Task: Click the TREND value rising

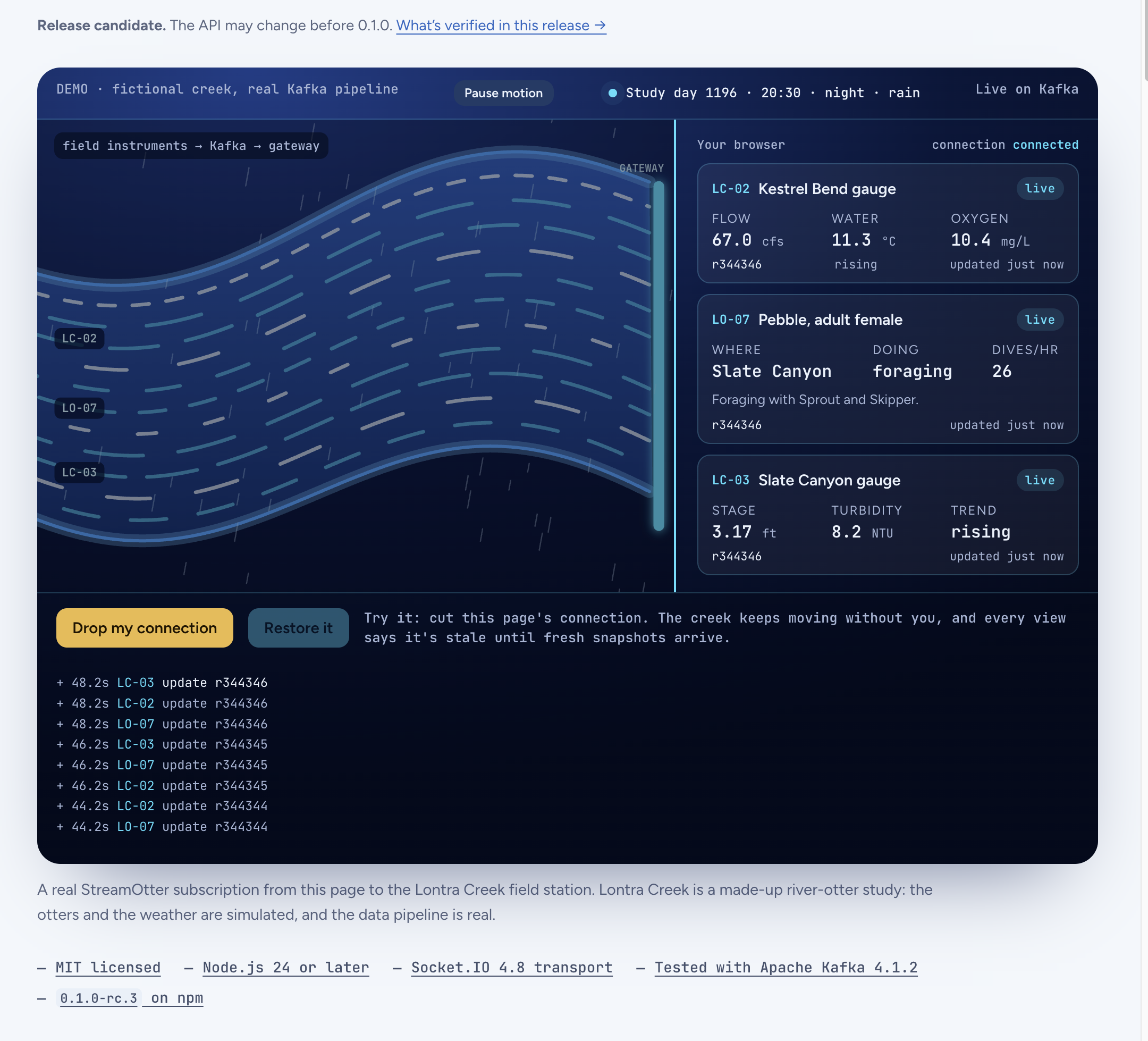Action: pos(981,532)
